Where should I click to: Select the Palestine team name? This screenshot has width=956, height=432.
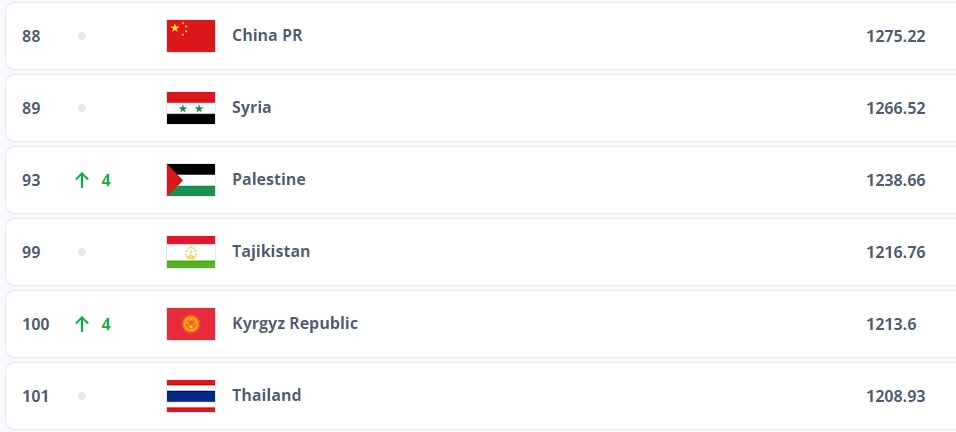268,180
